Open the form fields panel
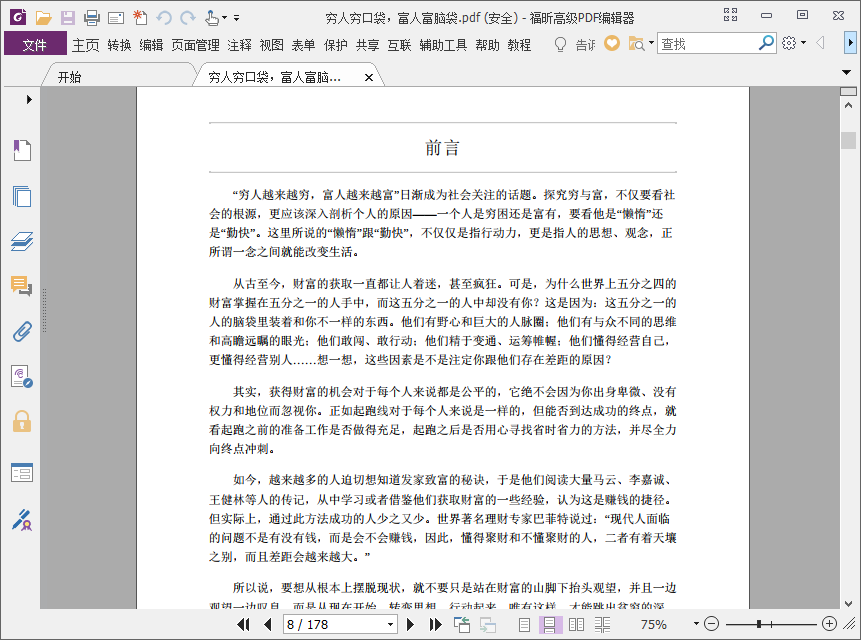861x640 pixels. click(x=22, y=472)
